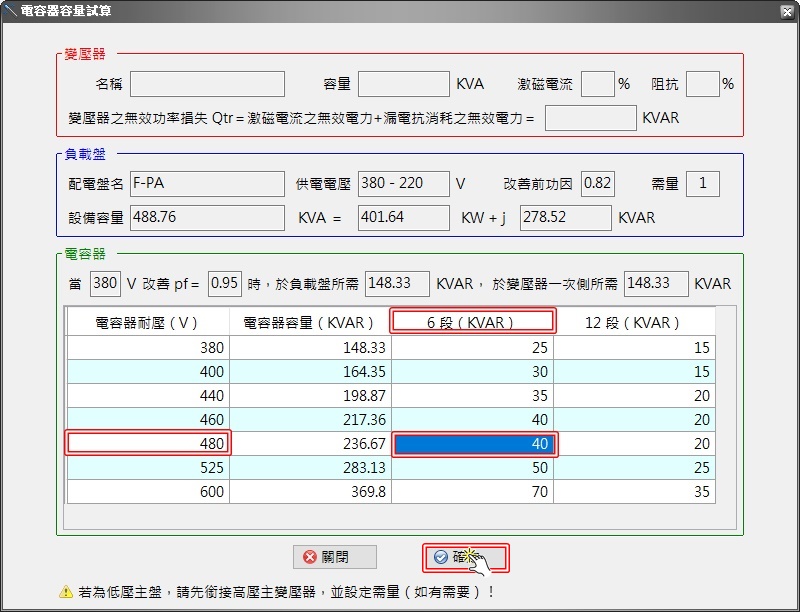
Task: Click the 變壓器 名稱 input field
Action: tap(207, 84)
